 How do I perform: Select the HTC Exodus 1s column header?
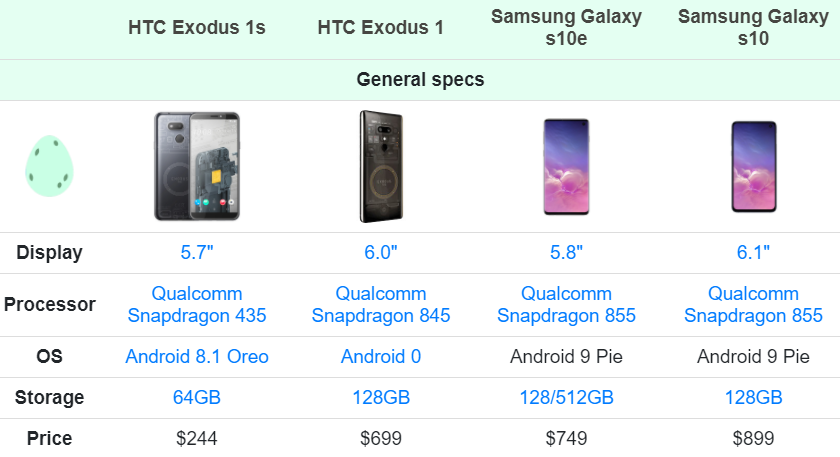[x=197, y=27]
